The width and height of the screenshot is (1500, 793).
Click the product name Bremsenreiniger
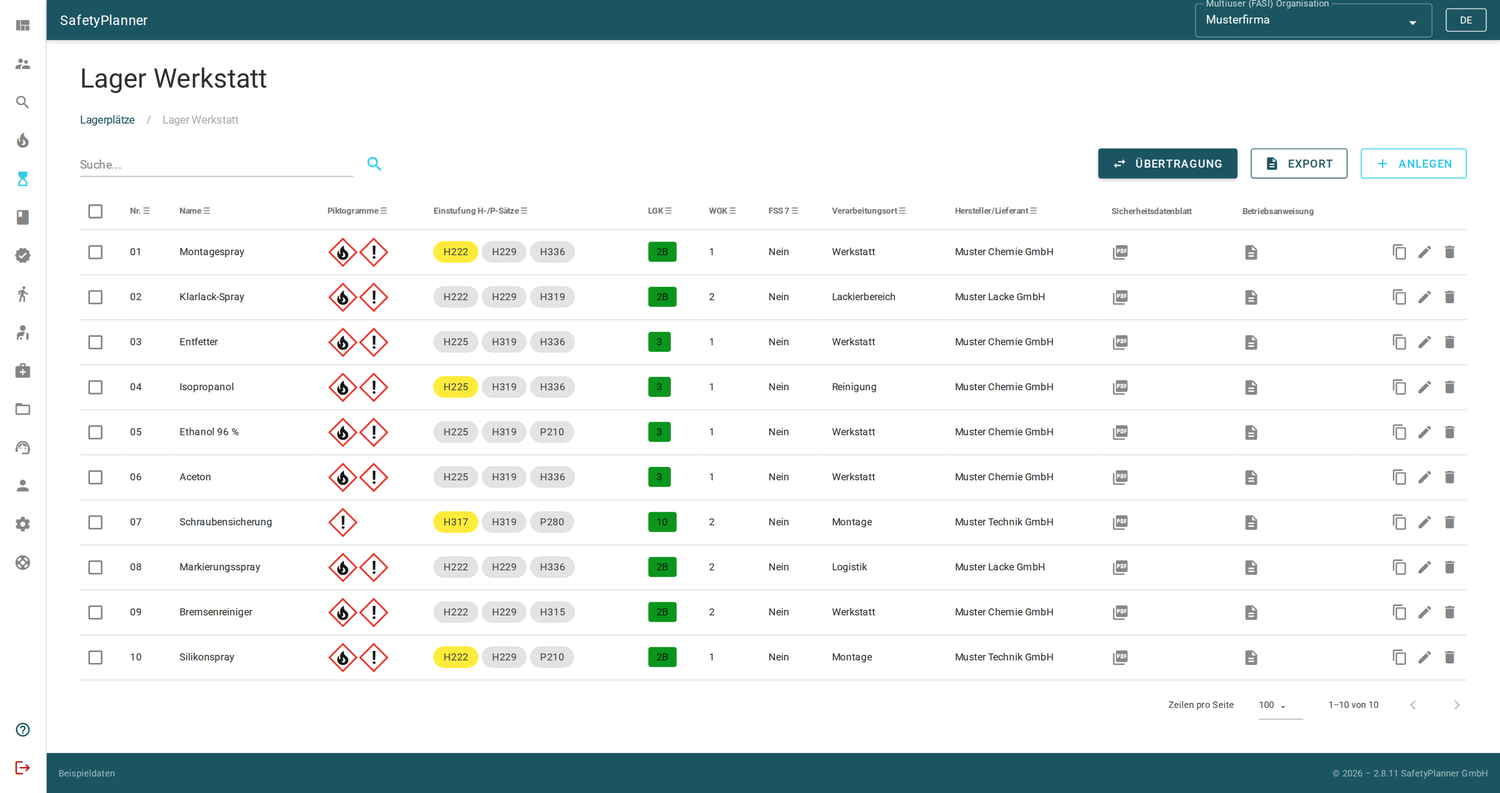pos(216,612)
